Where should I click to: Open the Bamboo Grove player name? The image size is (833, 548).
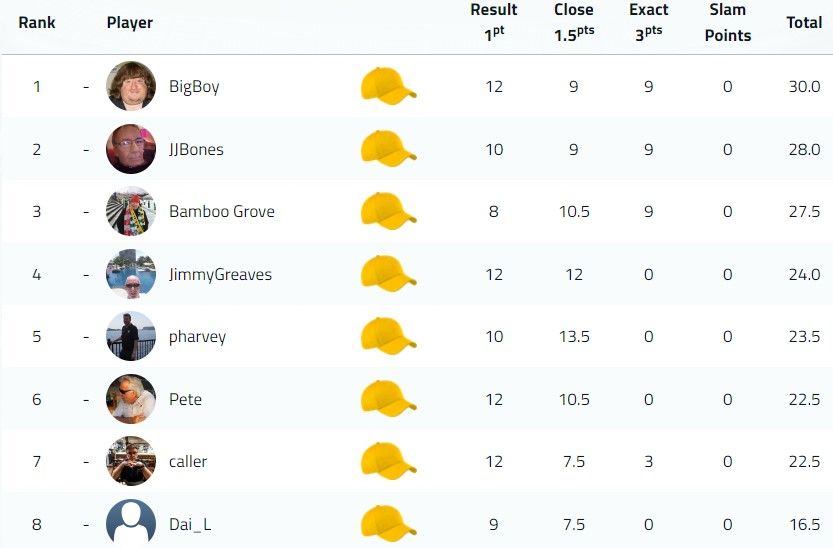click(x=222, y=211)
